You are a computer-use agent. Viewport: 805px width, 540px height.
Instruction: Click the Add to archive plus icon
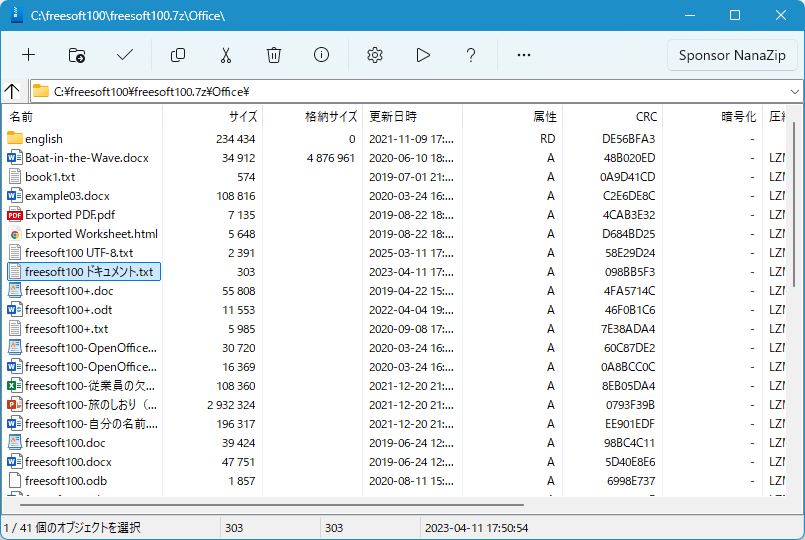[x=29, y=55]
